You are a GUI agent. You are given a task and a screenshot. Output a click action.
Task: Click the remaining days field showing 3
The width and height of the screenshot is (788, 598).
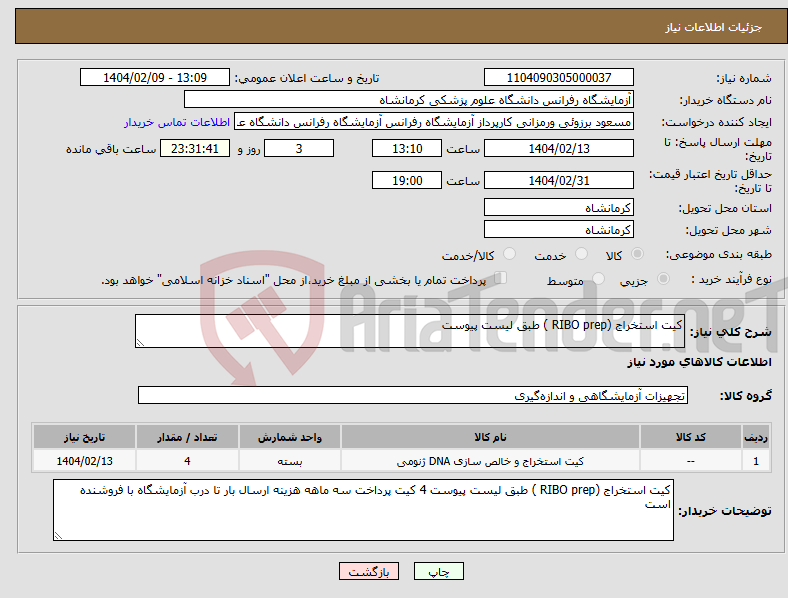(299, 148)
